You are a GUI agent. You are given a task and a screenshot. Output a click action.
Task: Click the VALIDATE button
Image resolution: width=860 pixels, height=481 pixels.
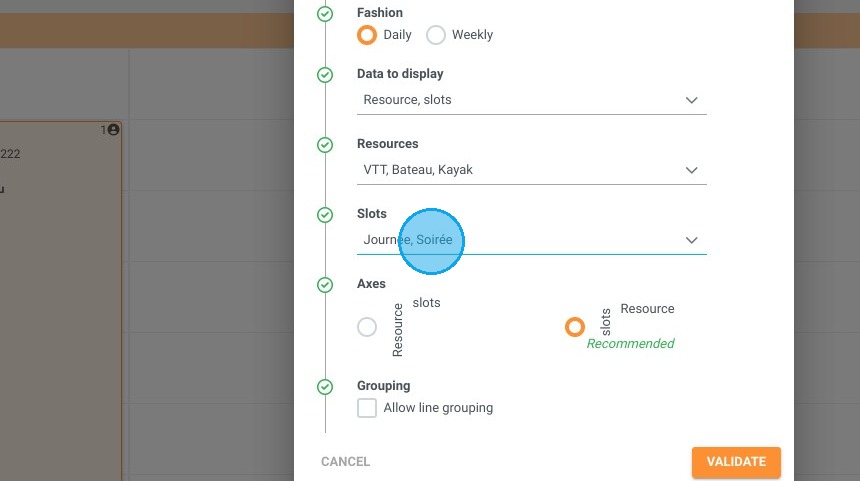tap(736, 462)
